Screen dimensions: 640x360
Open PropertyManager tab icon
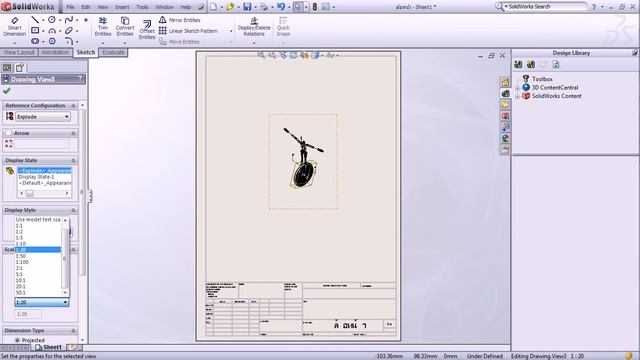[20, 68]
